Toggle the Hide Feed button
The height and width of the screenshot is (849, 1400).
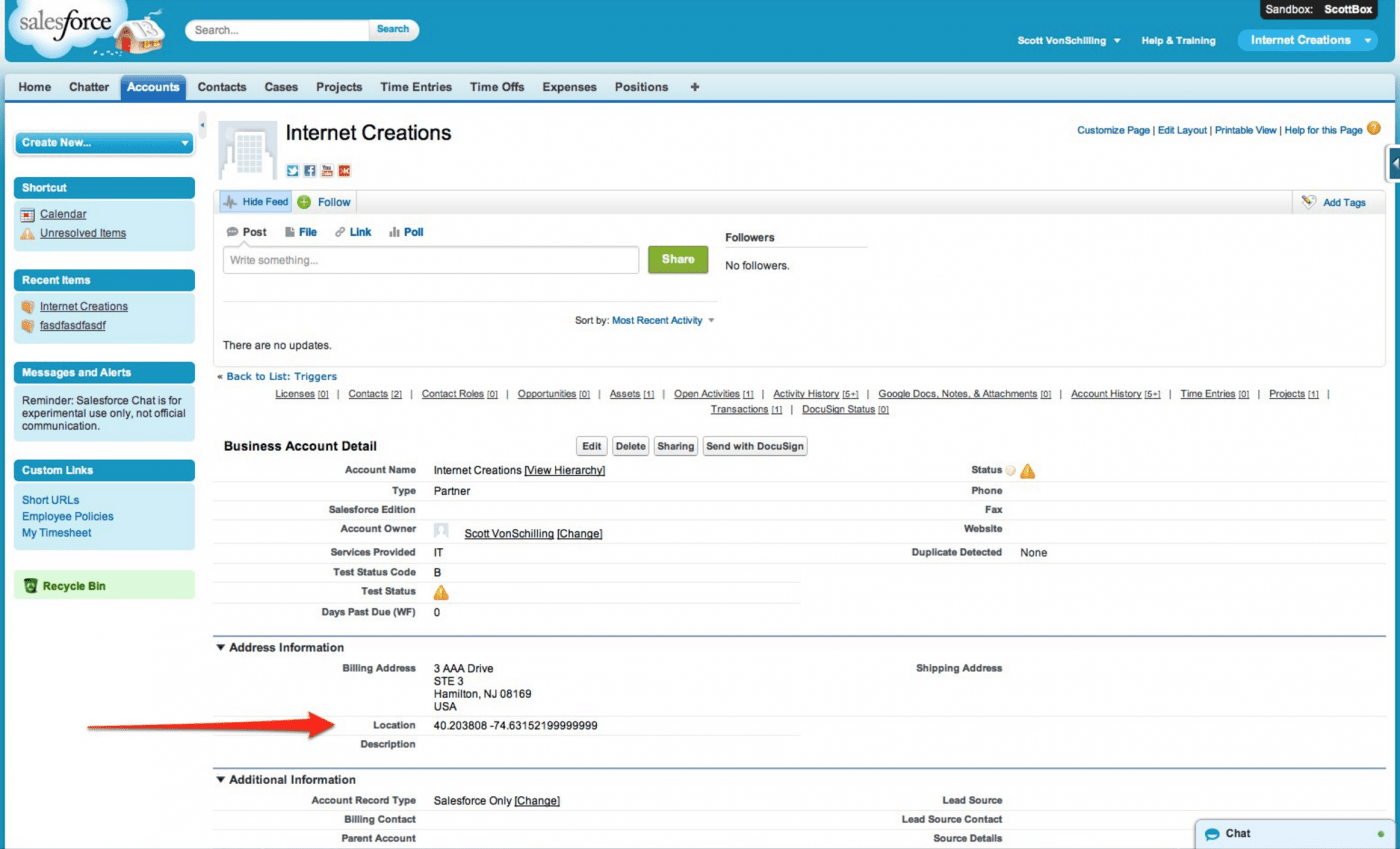click(255, 202)
